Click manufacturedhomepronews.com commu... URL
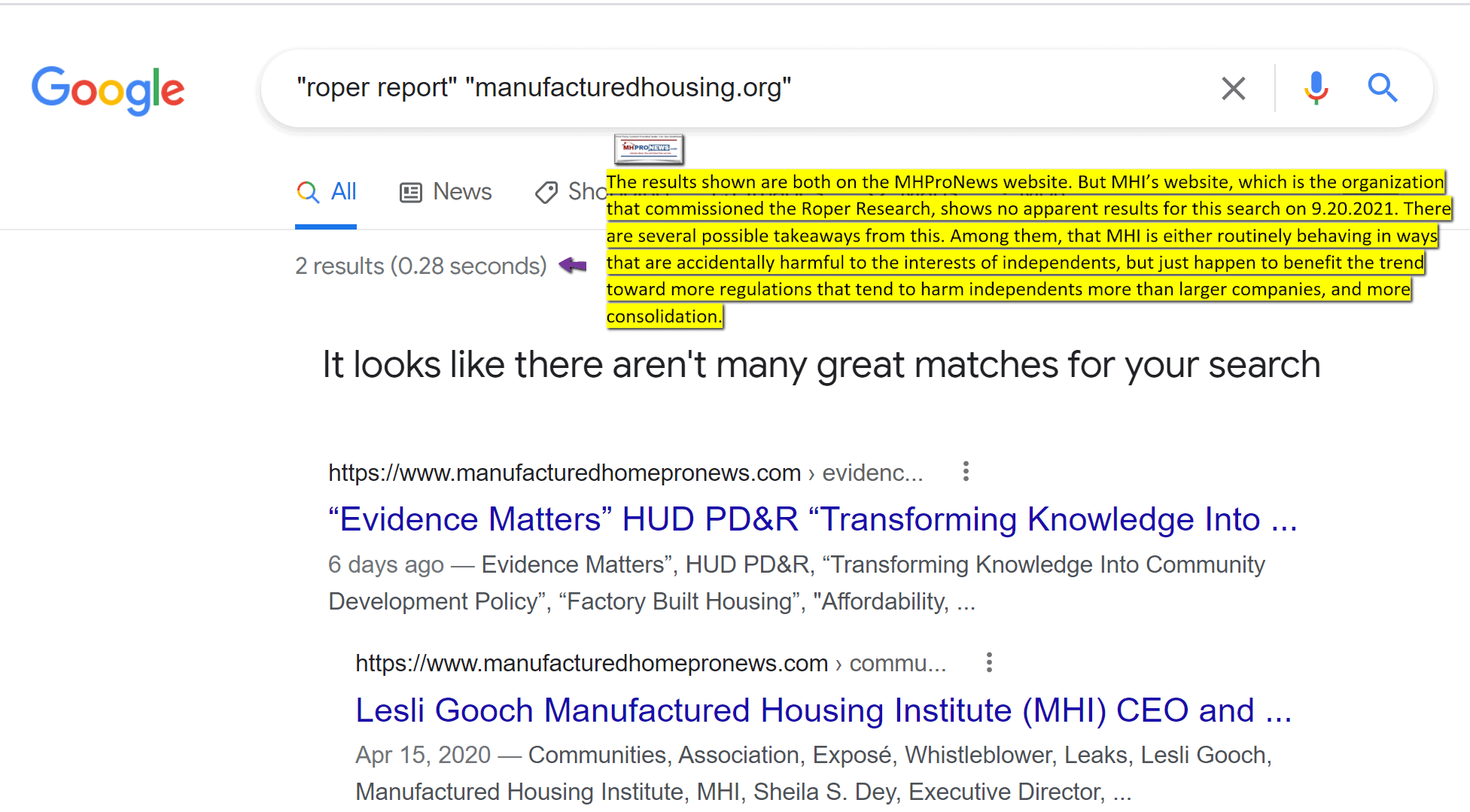Image resolution: width=1470 pixels, height=812 pixels. pyautogui.click(x=650, y=663)
